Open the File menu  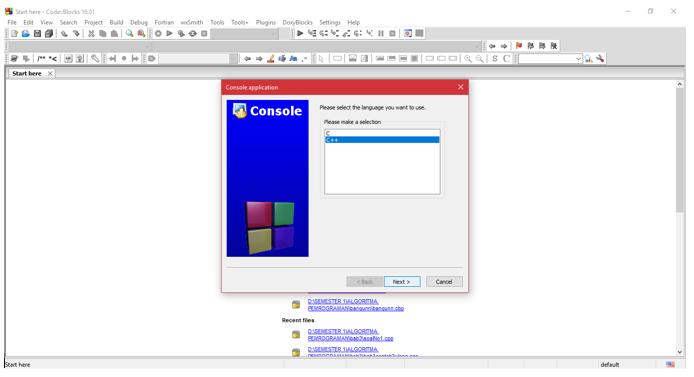tap(12, 22)
